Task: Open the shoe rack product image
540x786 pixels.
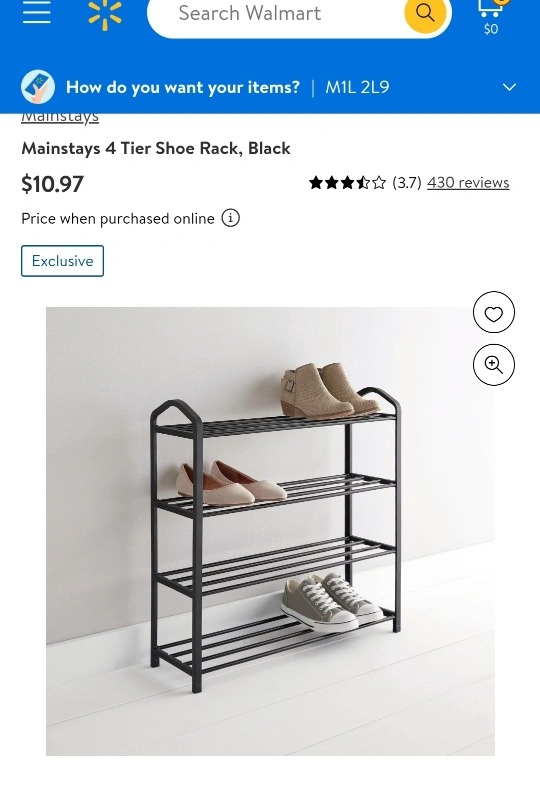Action: click(270, 531)
